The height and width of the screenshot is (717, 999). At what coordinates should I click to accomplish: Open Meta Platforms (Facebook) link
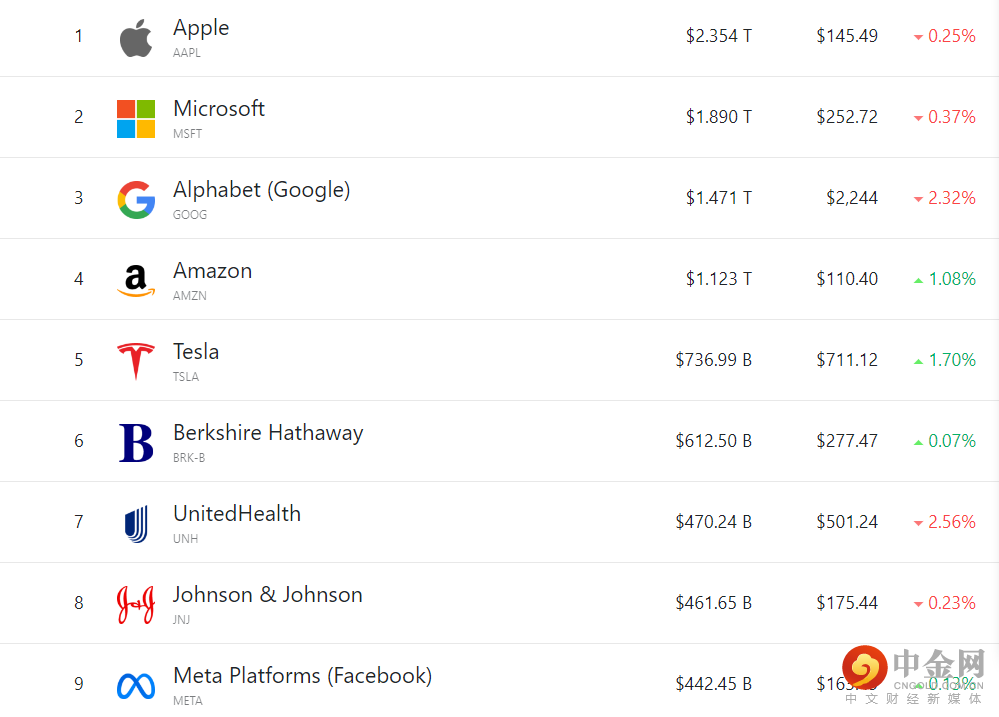point(302,675)
